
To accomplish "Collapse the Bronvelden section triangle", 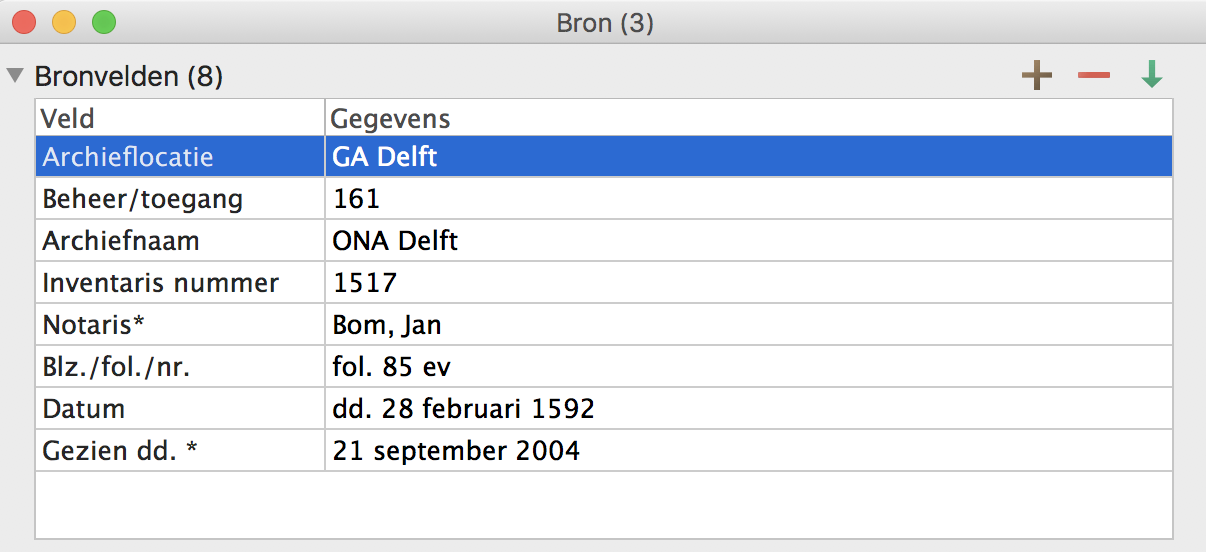I will [15, 76].
